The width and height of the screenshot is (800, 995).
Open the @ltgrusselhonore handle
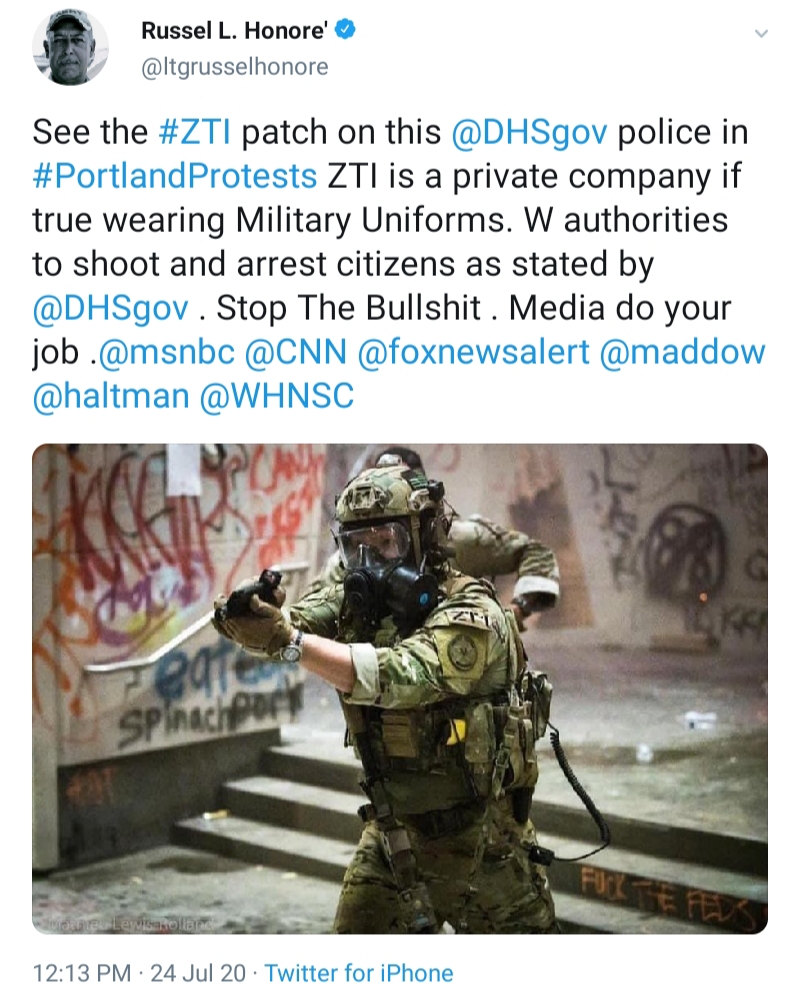(x=235, y=67)
